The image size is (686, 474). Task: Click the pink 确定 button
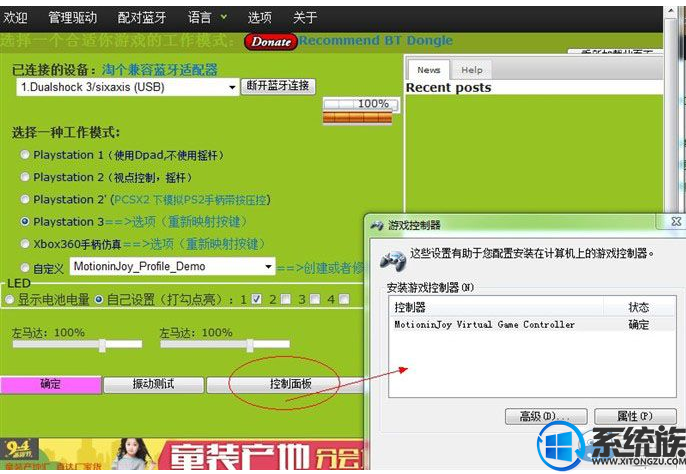coord(51,385)
